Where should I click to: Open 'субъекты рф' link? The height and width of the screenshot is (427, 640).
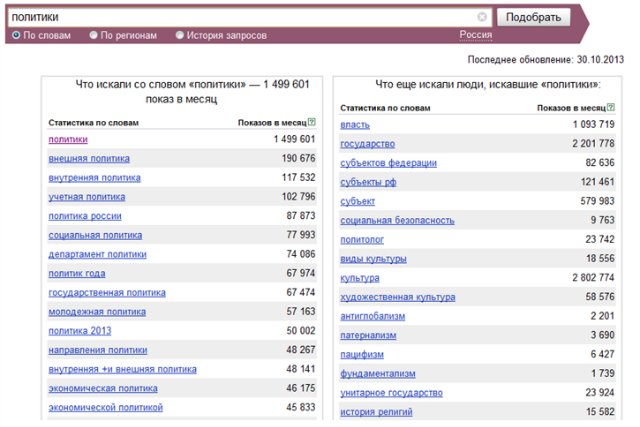(368, 182)
